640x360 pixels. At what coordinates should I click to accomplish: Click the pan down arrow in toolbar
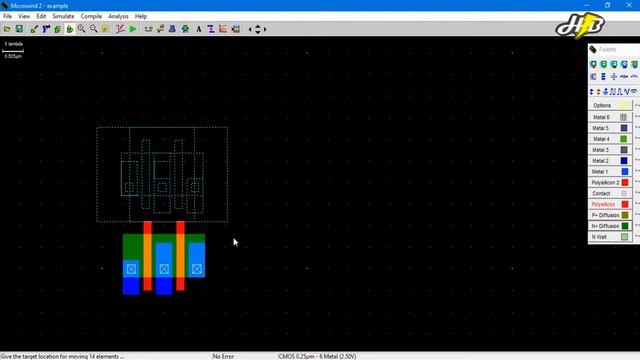click(258, 32)
